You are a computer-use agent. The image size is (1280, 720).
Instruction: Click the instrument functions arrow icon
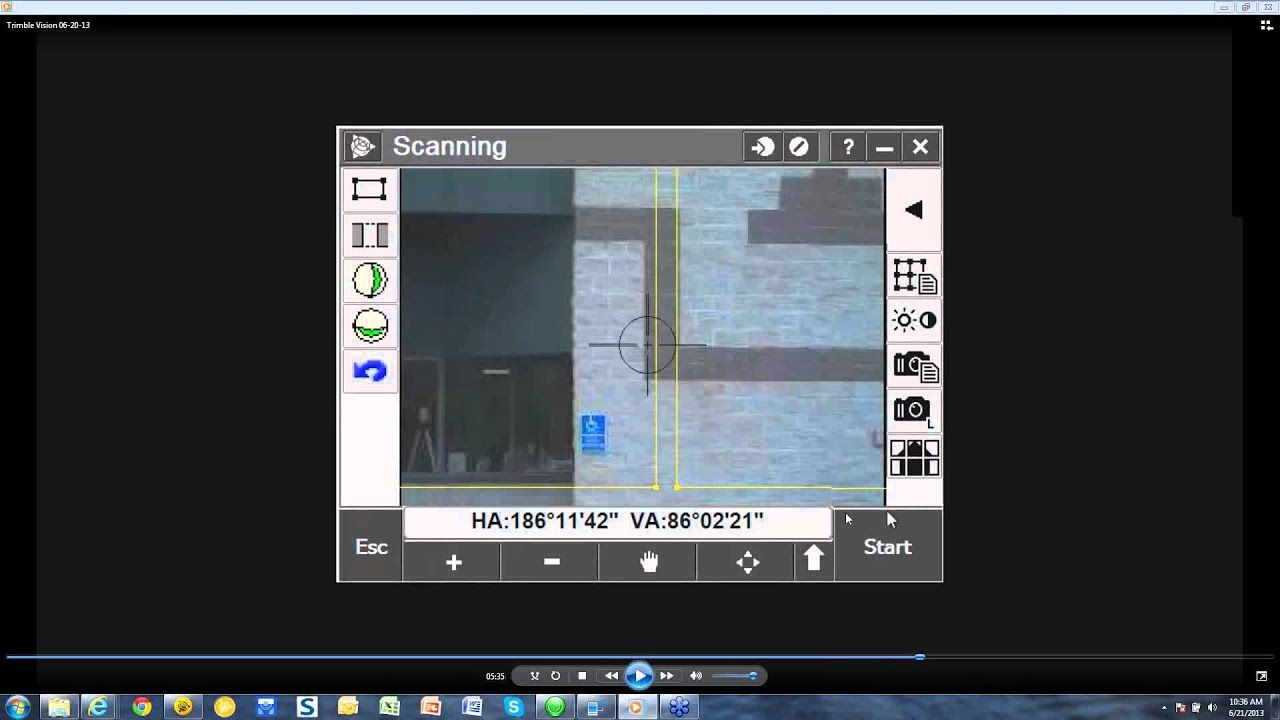point(763,147)
